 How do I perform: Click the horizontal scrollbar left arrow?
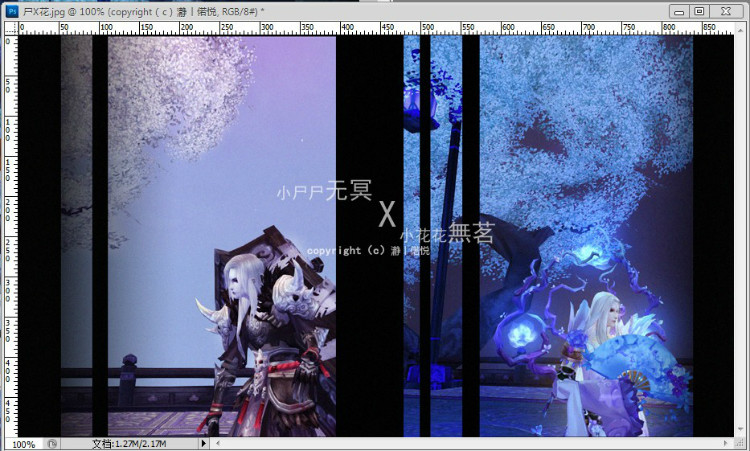coord(218,443)
